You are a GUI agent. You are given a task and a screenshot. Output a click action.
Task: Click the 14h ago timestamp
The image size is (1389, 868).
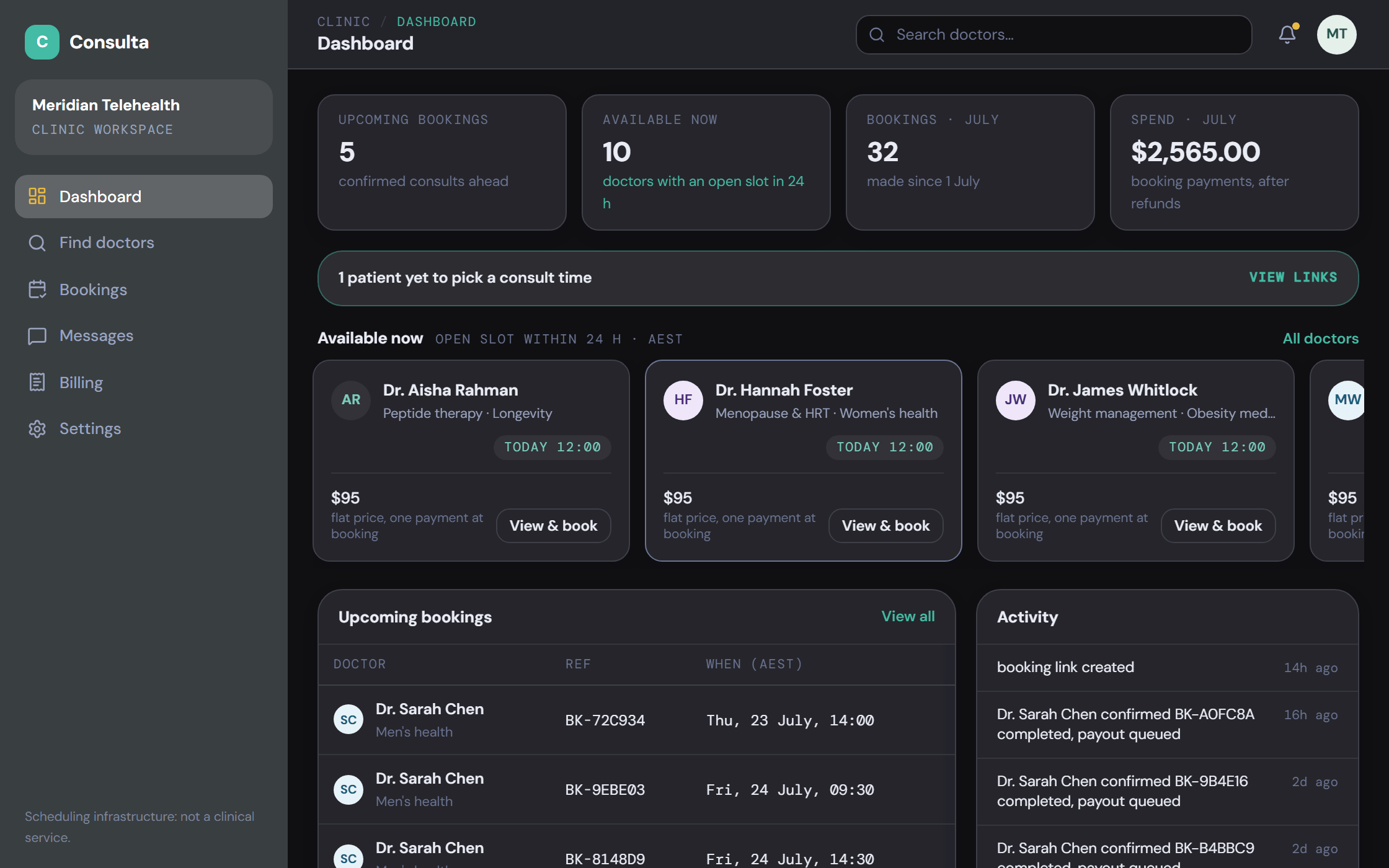[x=1310, y=668]
